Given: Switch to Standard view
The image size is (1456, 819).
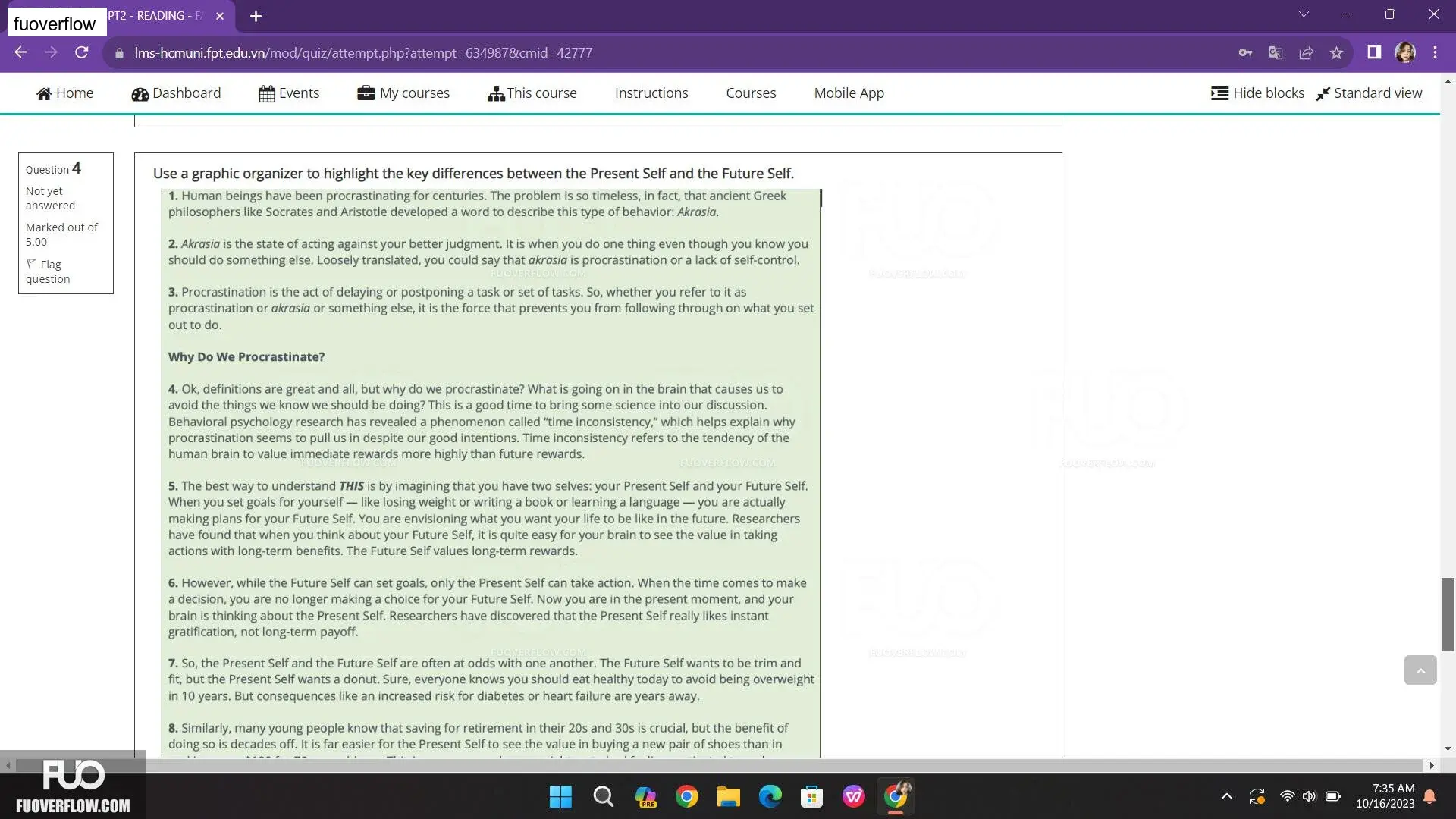Looking at the screenshot, I should point(1369,93).
